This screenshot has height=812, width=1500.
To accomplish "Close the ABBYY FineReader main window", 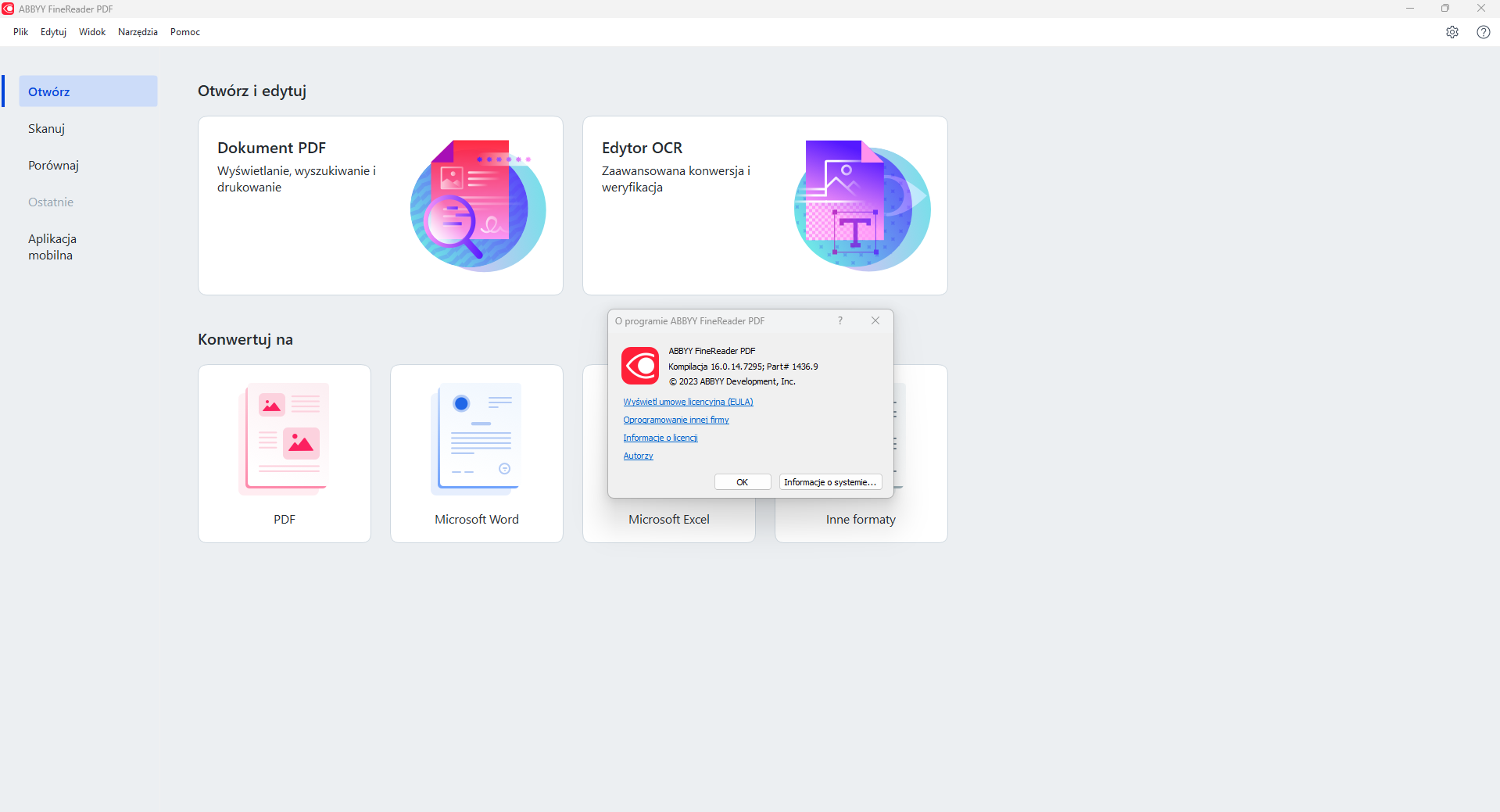I will [1481, 9].
